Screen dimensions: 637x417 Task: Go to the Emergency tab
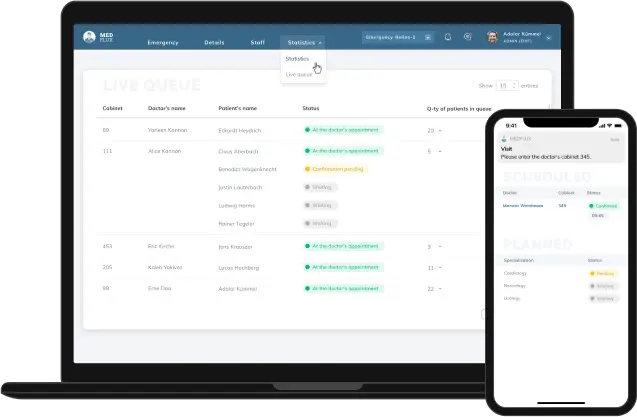[163, 43]
